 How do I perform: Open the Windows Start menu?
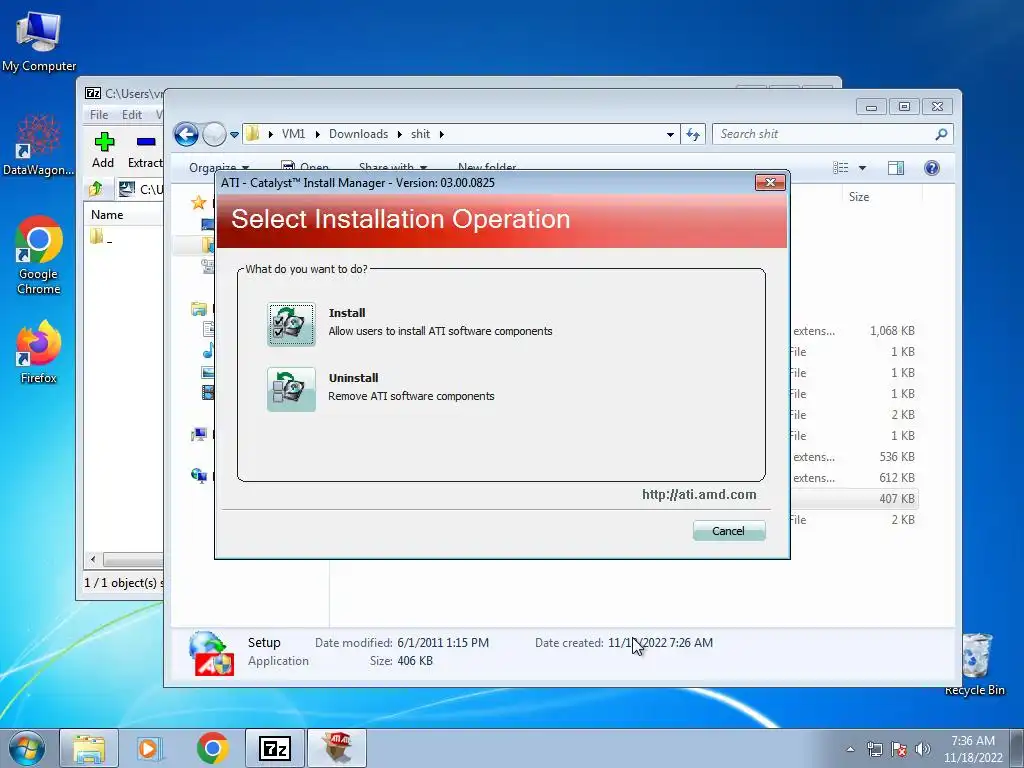(x=27, y=748)
